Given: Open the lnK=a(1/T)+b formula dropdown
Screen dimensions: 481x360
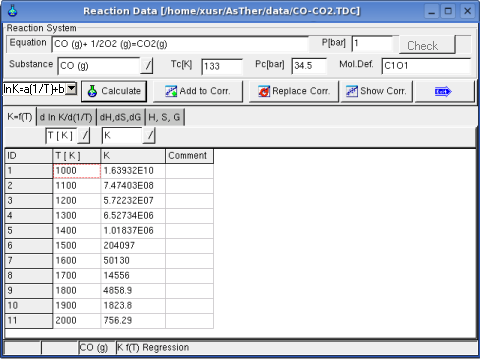Looking at the screenshot, I should point(71,89).
